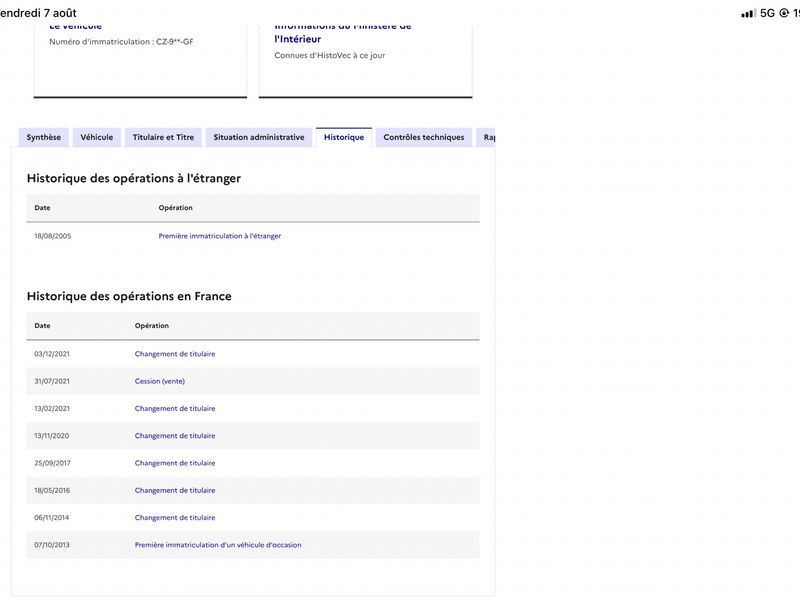Select the date 07/10/2013

click(52, 545)
